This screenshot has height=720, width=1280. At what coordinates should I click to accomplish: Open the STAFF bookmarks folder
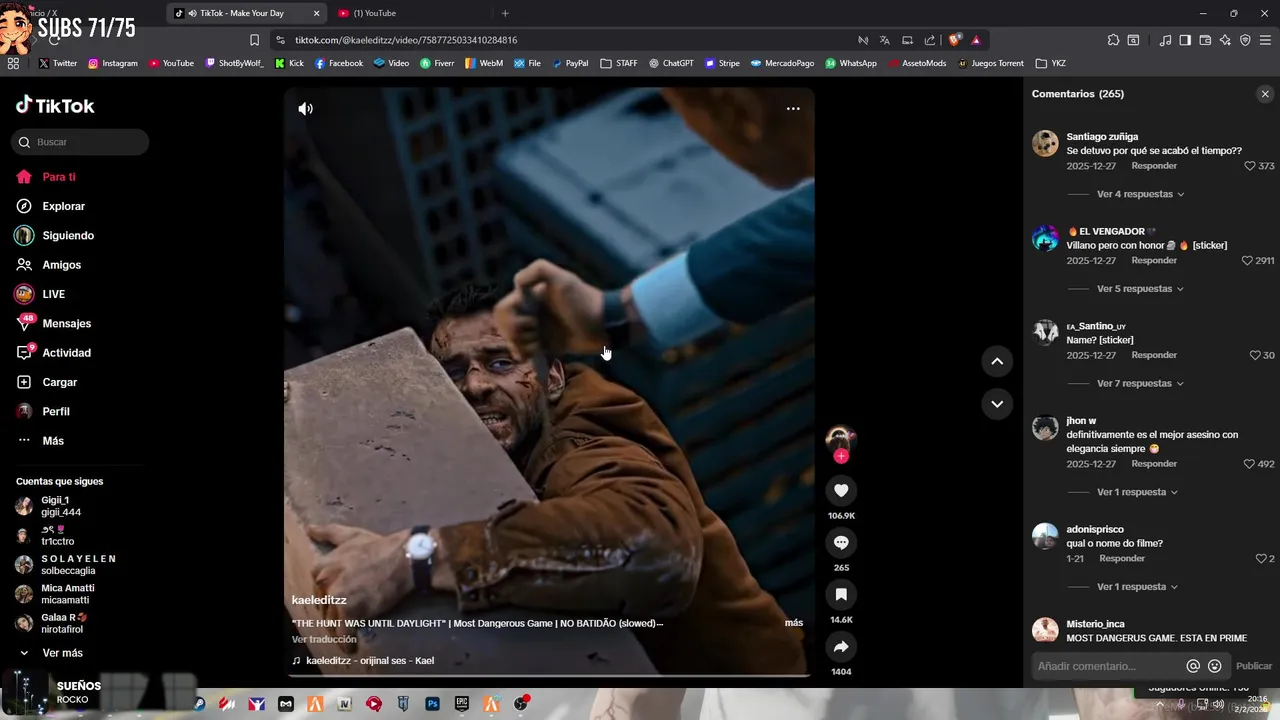619,63
